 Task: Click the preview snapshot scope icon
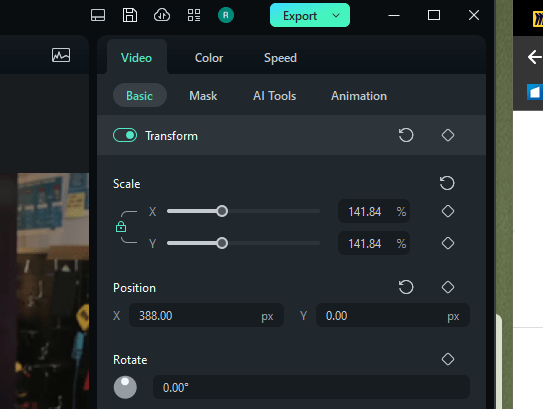[x=61, y=55]
